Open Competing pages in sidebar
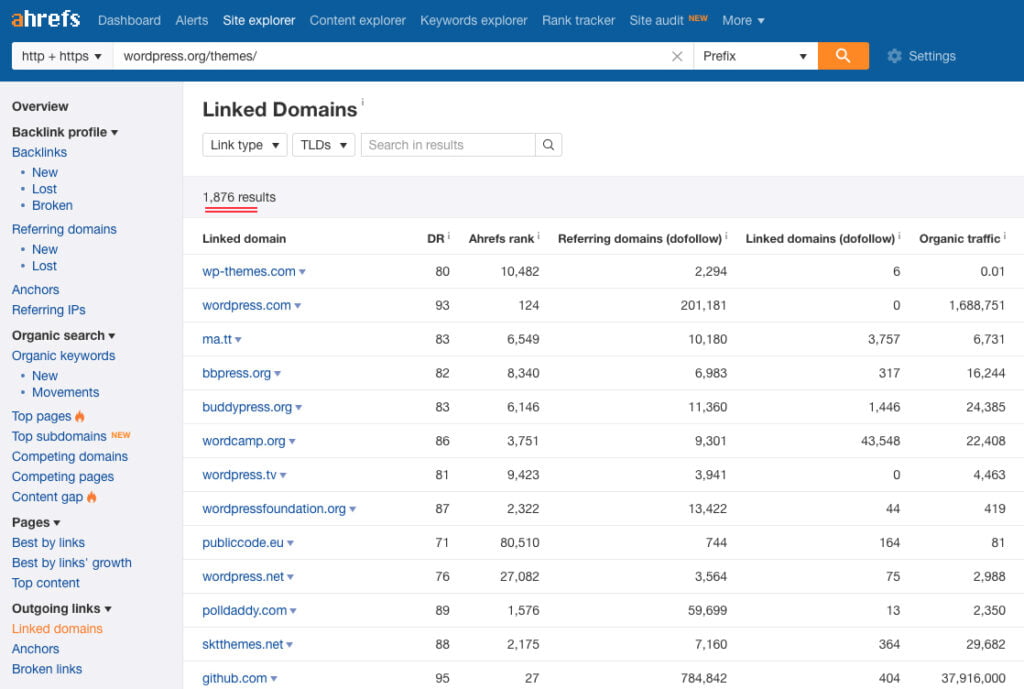 click(x=63, y=477)
